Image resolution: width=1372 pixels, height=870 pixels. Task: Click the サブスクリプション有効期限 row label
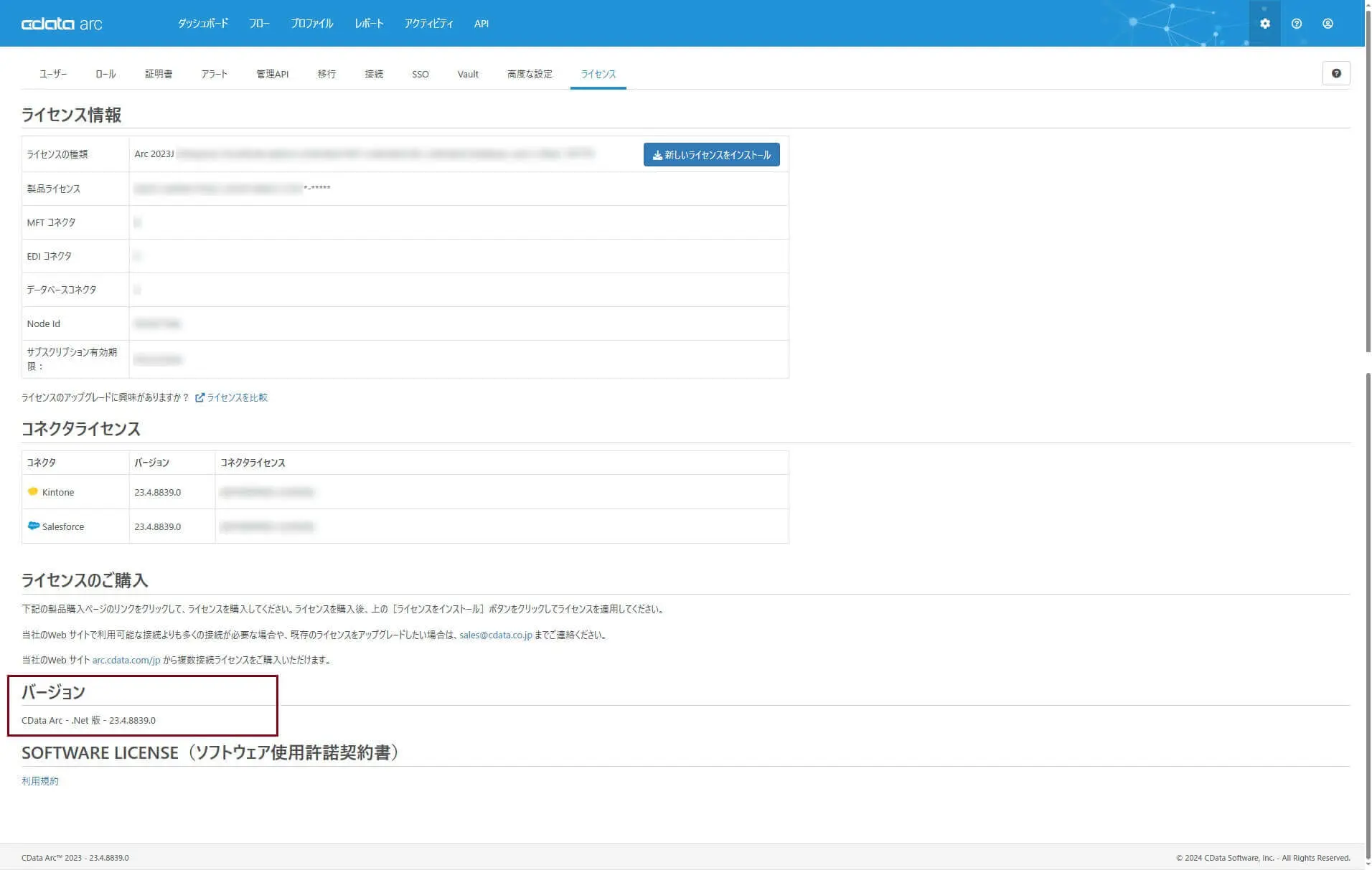tap(72, 359)
